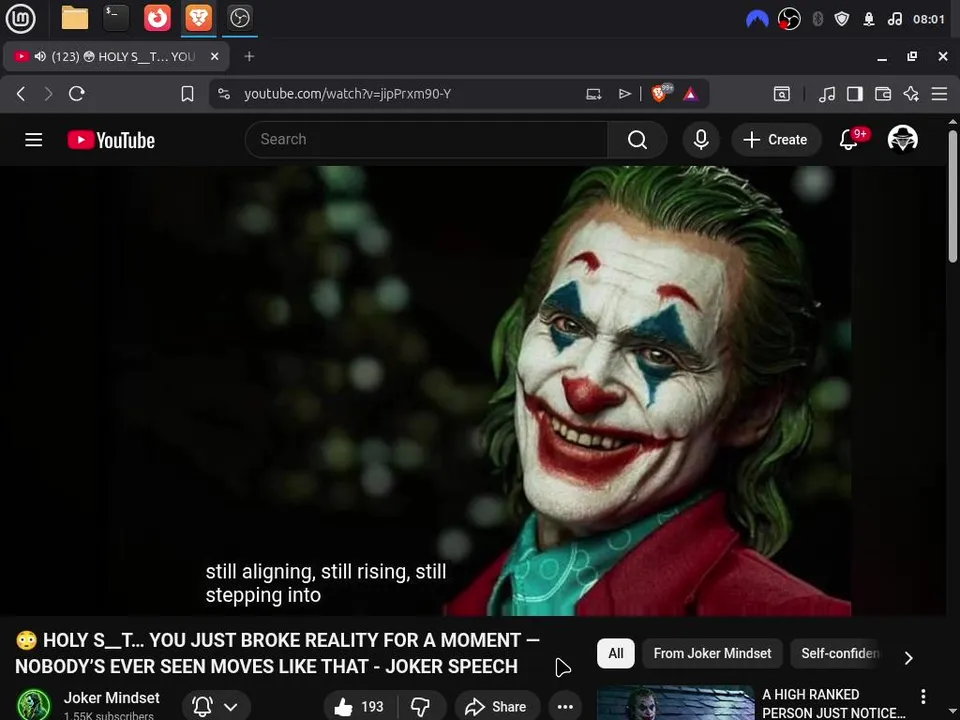The image size is (960, 720).
Task: Open the A HIGH RANKED PERSON video title
Action: pyautogui.click(x=833, y=703)
